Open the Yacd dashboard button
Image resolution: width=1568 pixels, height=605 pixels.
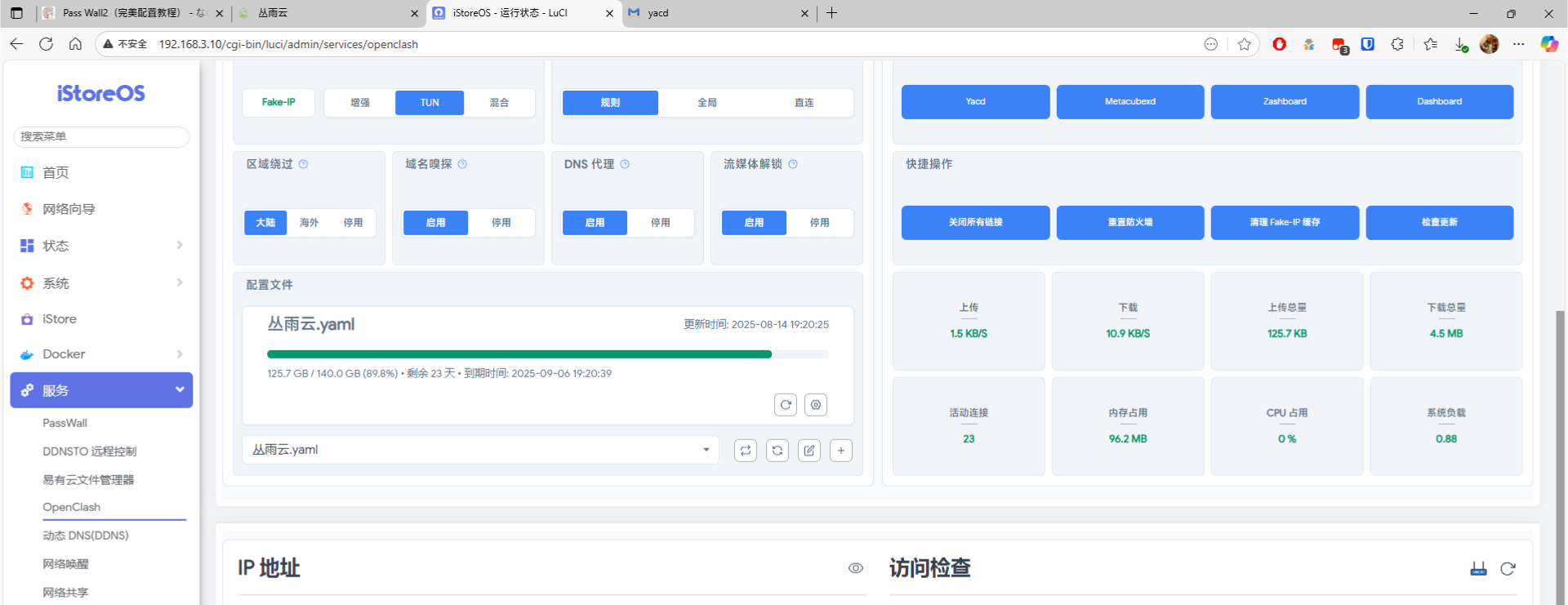975,102
